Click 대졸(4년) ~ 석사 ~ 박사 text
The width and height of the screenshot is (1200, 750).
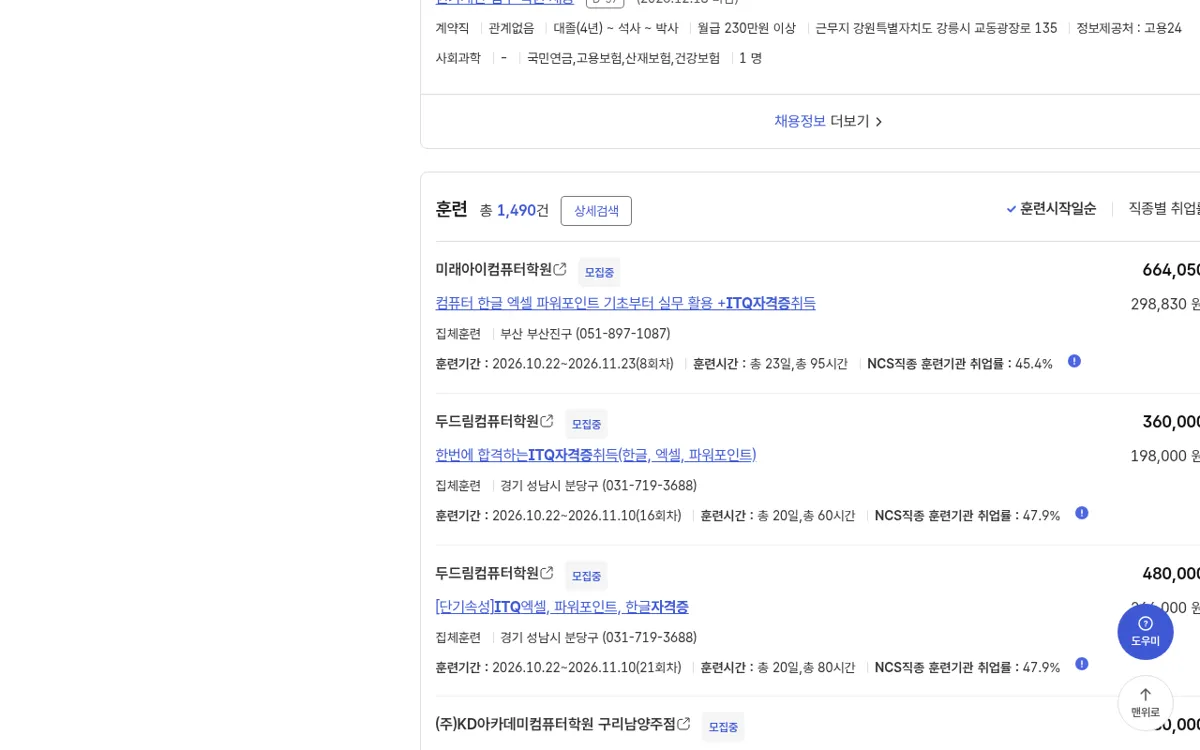click(616, 28)
